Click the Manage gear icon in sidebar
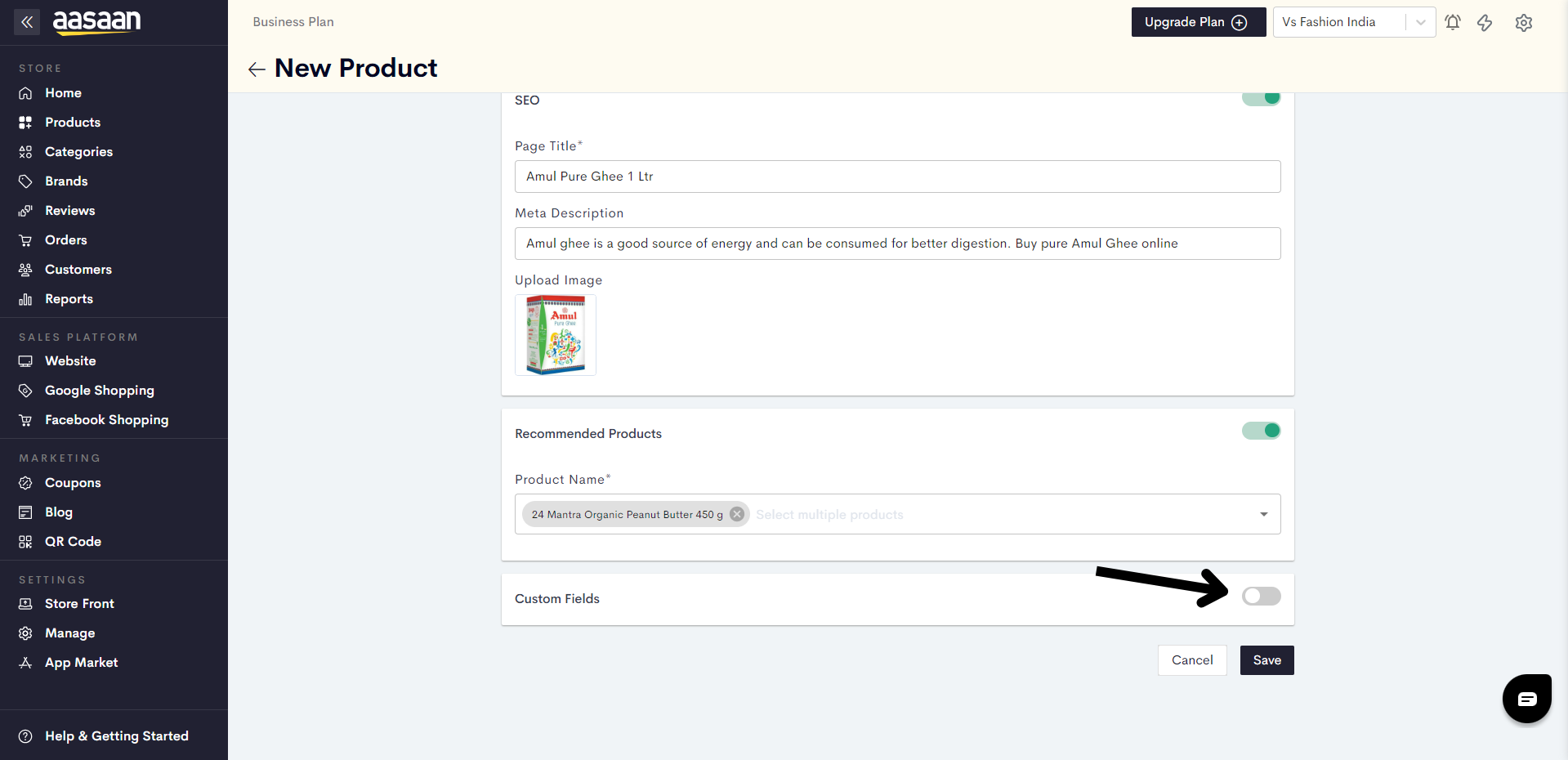Viewport: 1568px width, 760px height. pos(25,633)
